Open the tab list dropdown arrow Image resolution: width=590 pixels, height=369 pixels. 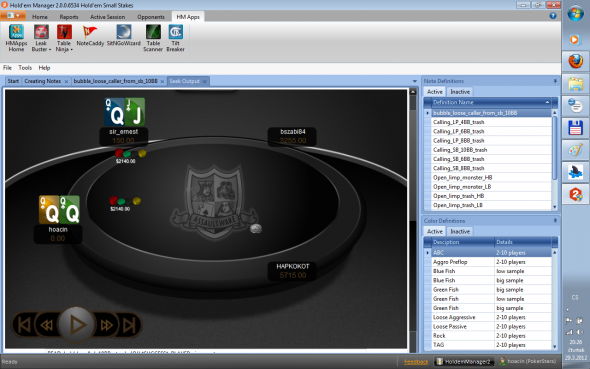[x=415, y=81]
